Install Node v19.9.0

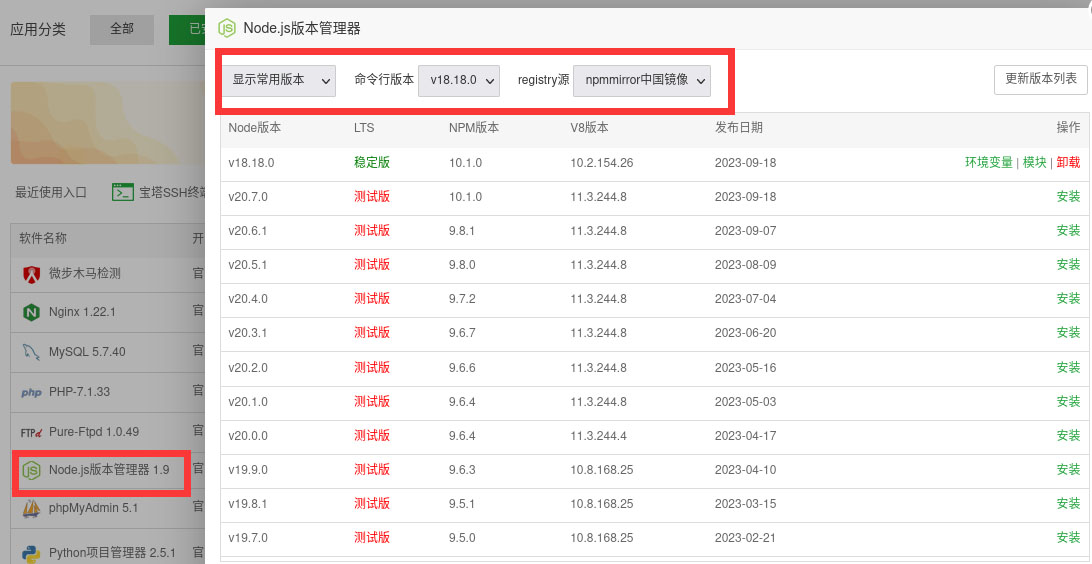click(1068, 470)
